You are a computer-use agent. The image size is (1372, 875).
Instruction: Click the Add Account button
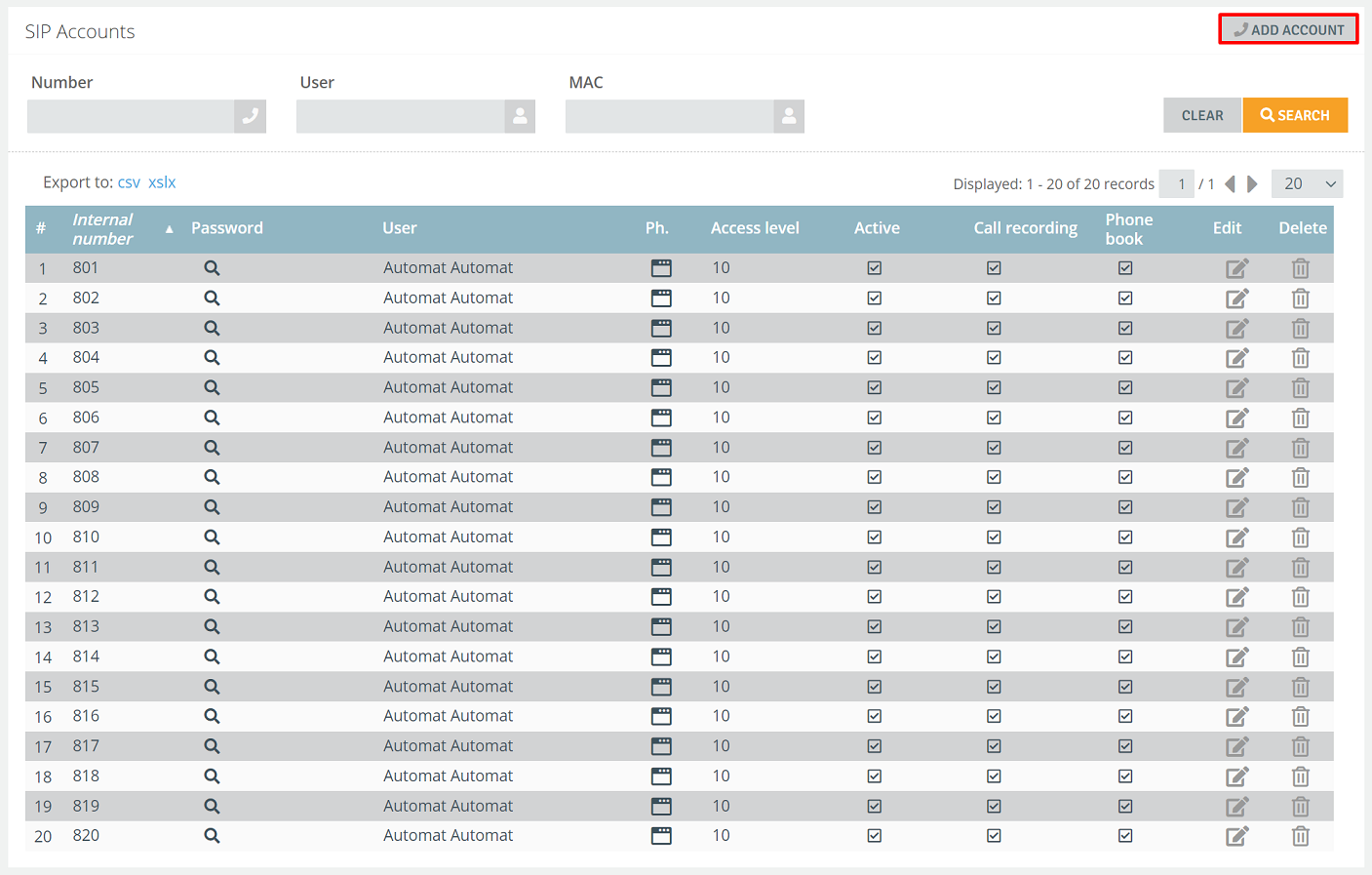pos(1288,30)
